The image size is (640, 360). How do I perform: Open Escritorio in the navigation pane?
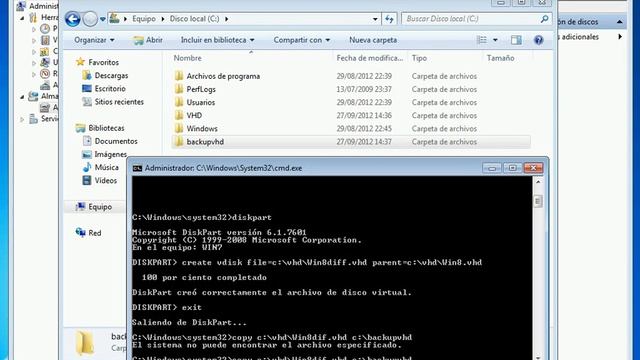(110, 89)
